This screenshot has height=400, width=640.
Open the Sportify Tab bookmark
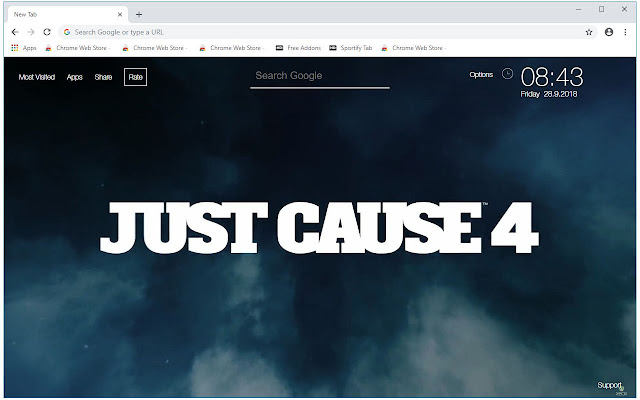[351, 48]
